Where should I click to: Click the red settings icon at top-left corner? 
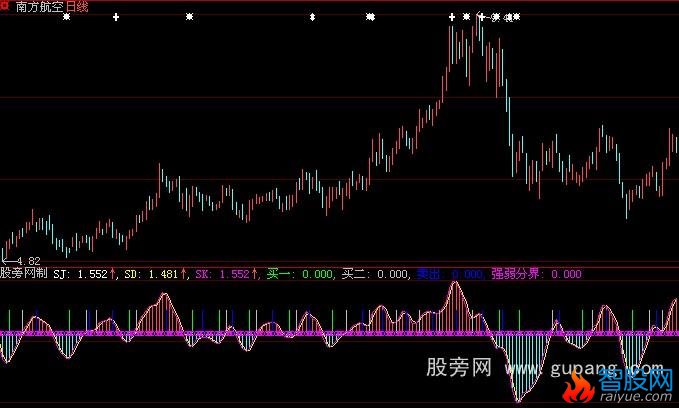point(5,6)
